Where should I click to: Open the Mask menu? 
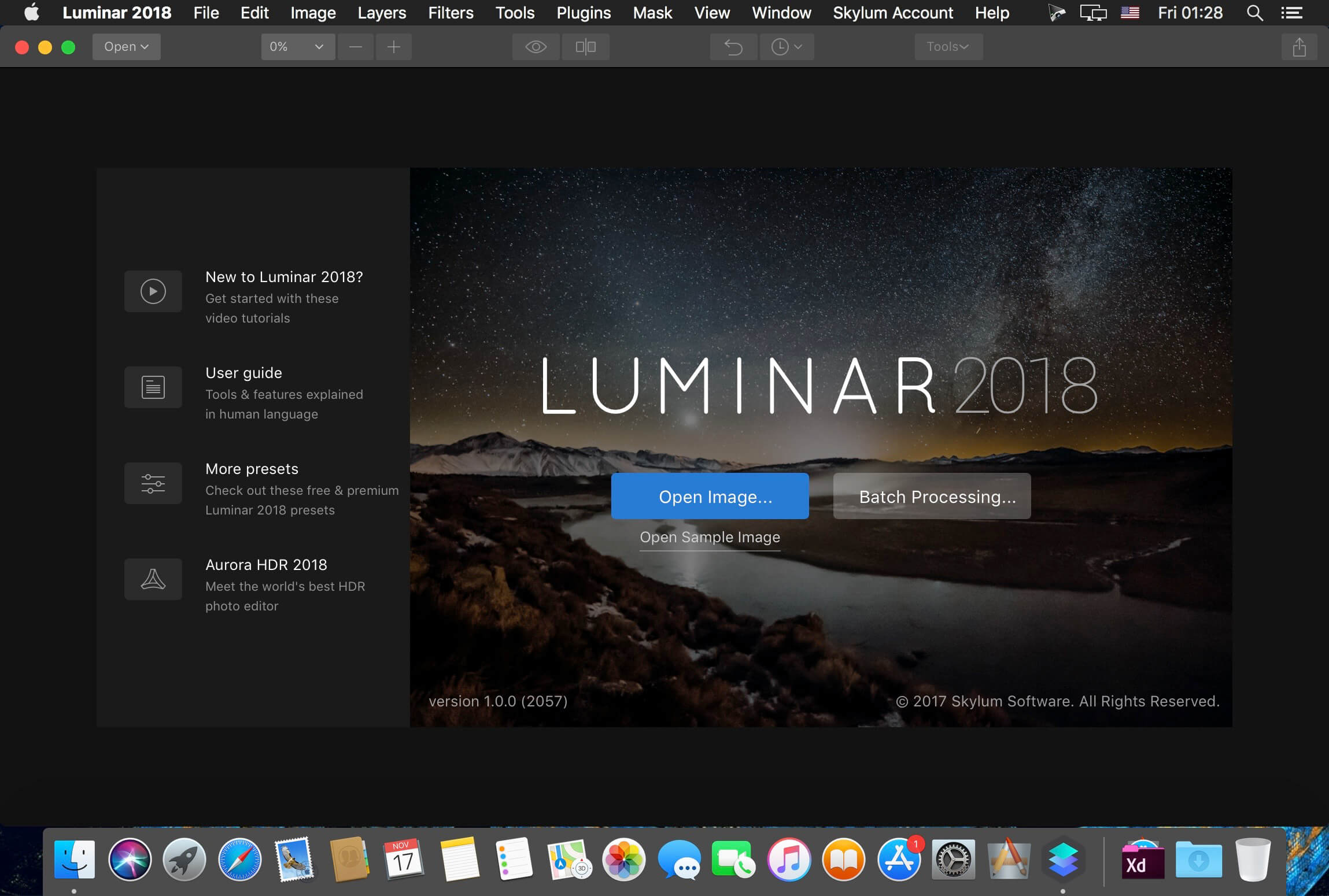tap(652, 13)
